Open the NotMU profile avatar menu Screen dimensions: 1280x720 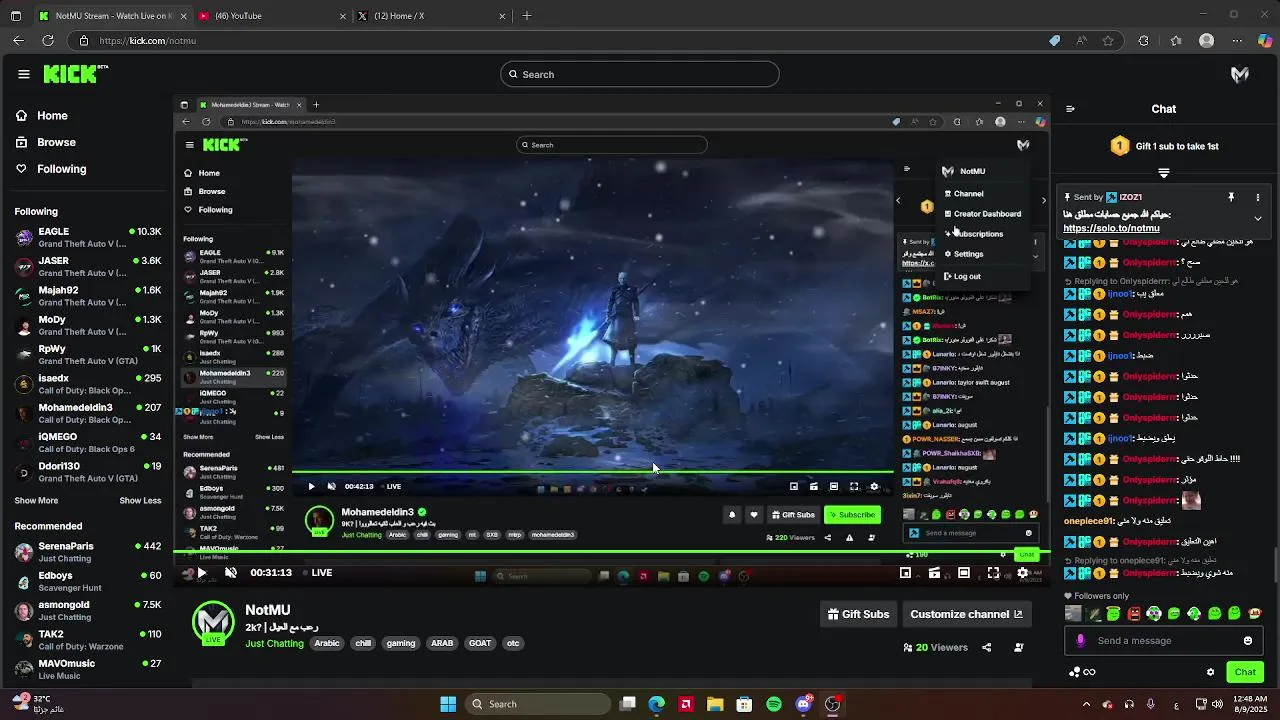tap(1240, 74)
